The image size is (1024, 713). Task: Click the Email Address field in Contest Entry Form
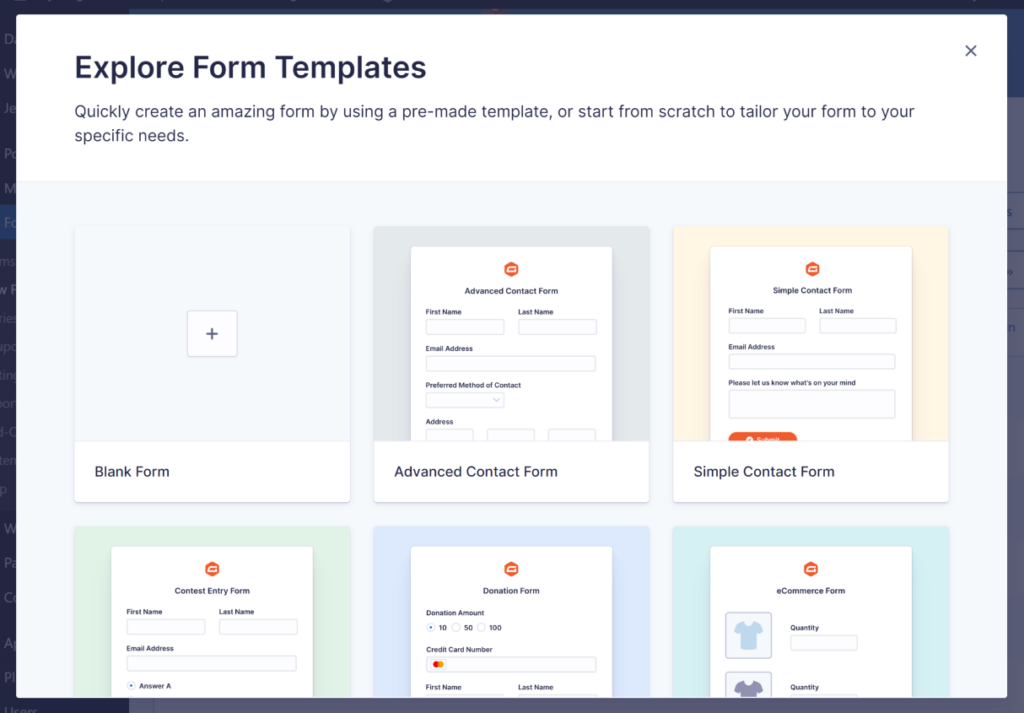click(211, 662)
